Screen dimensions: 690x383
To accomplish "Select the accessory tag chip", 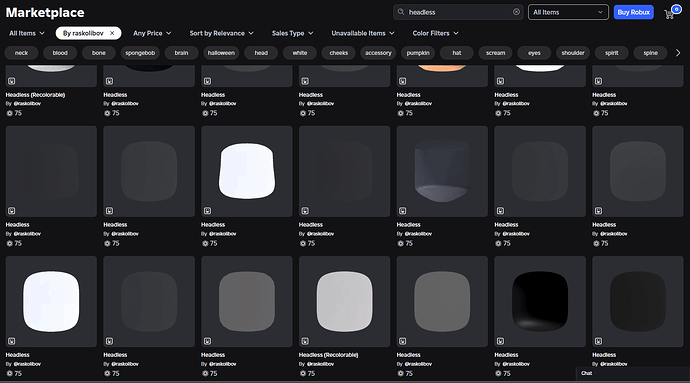I will pos(378,53).
